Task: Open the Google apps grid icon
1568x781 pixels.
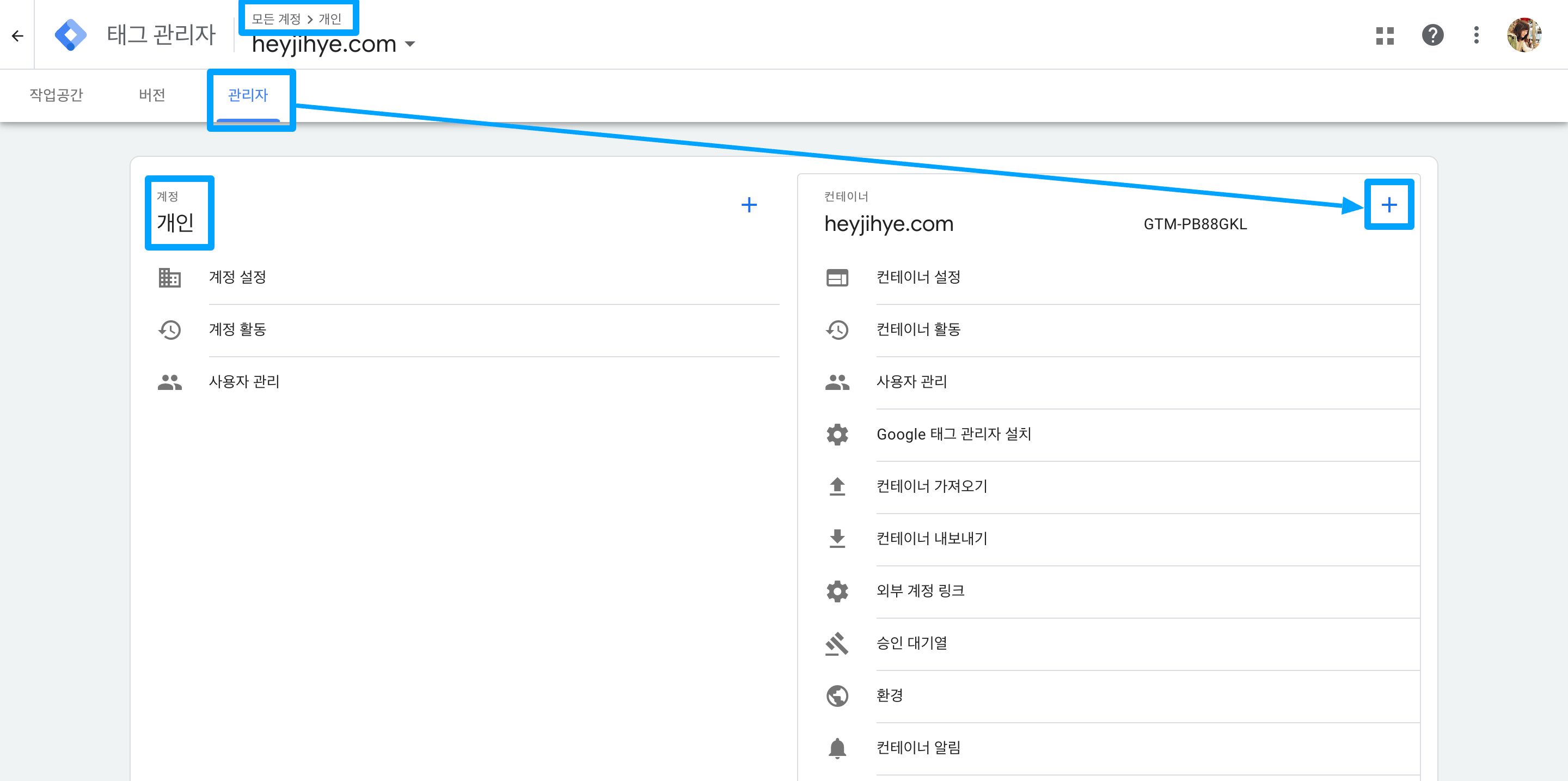Action: 1384,35
